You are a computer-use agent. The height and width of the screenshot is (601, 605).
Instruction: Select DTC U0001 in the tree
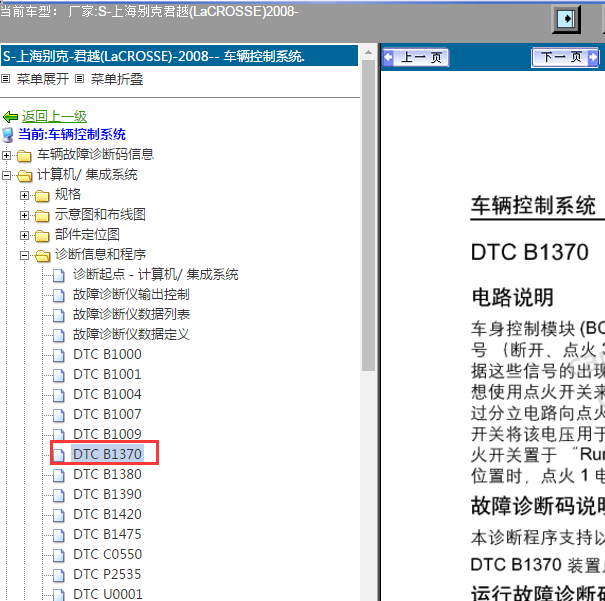107,594
